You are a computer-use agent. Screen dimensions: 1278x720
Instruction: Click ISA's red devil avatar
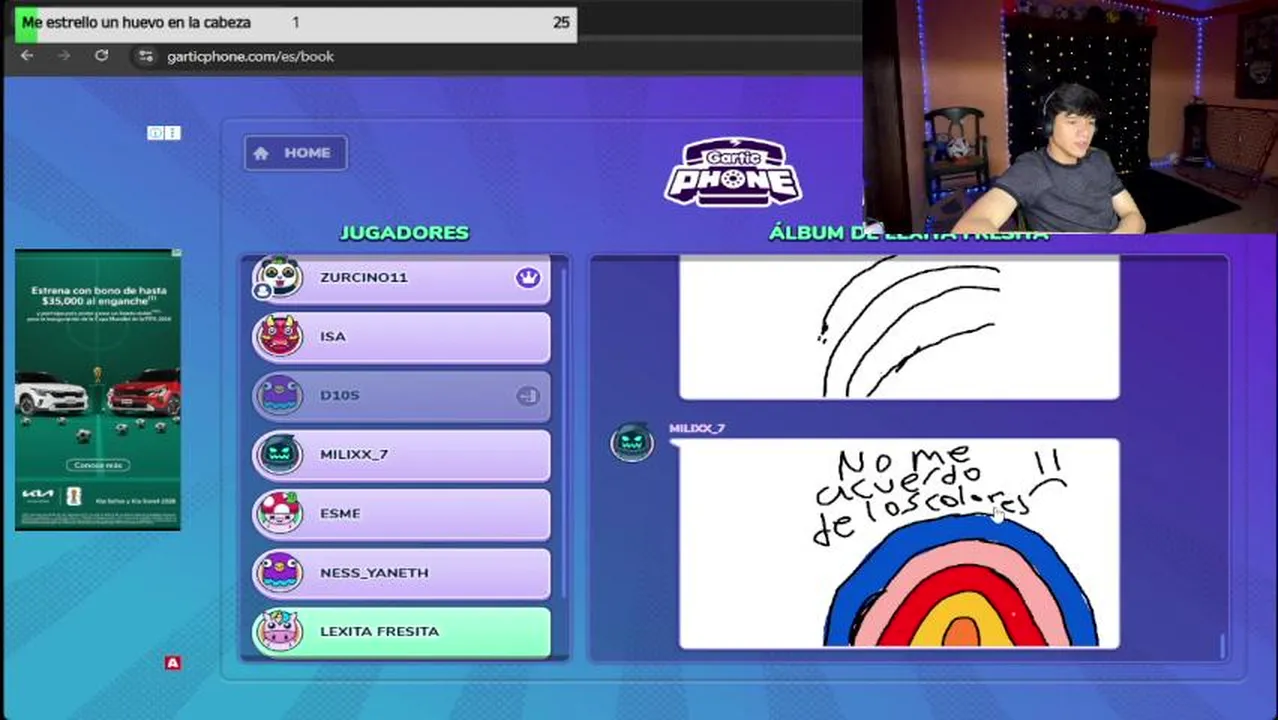click(280, 337)
